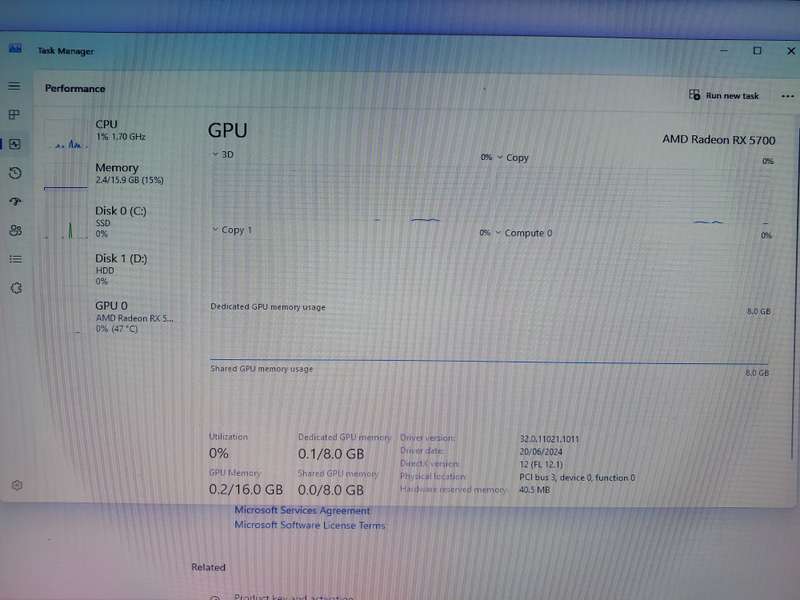Select the Performance page icon
The height and width of the screenshot is (600, 800).
15,144
